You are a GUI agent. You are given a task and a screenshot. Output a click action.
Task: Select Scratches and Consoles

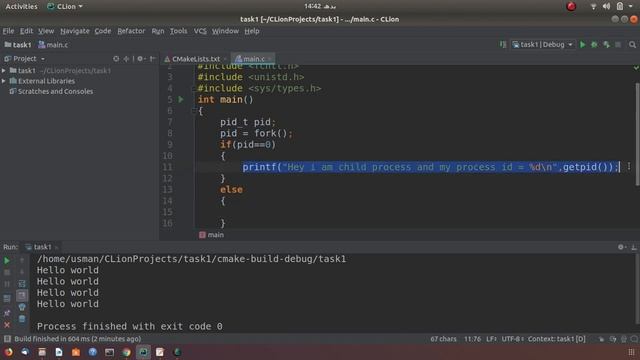coord(55,91)
